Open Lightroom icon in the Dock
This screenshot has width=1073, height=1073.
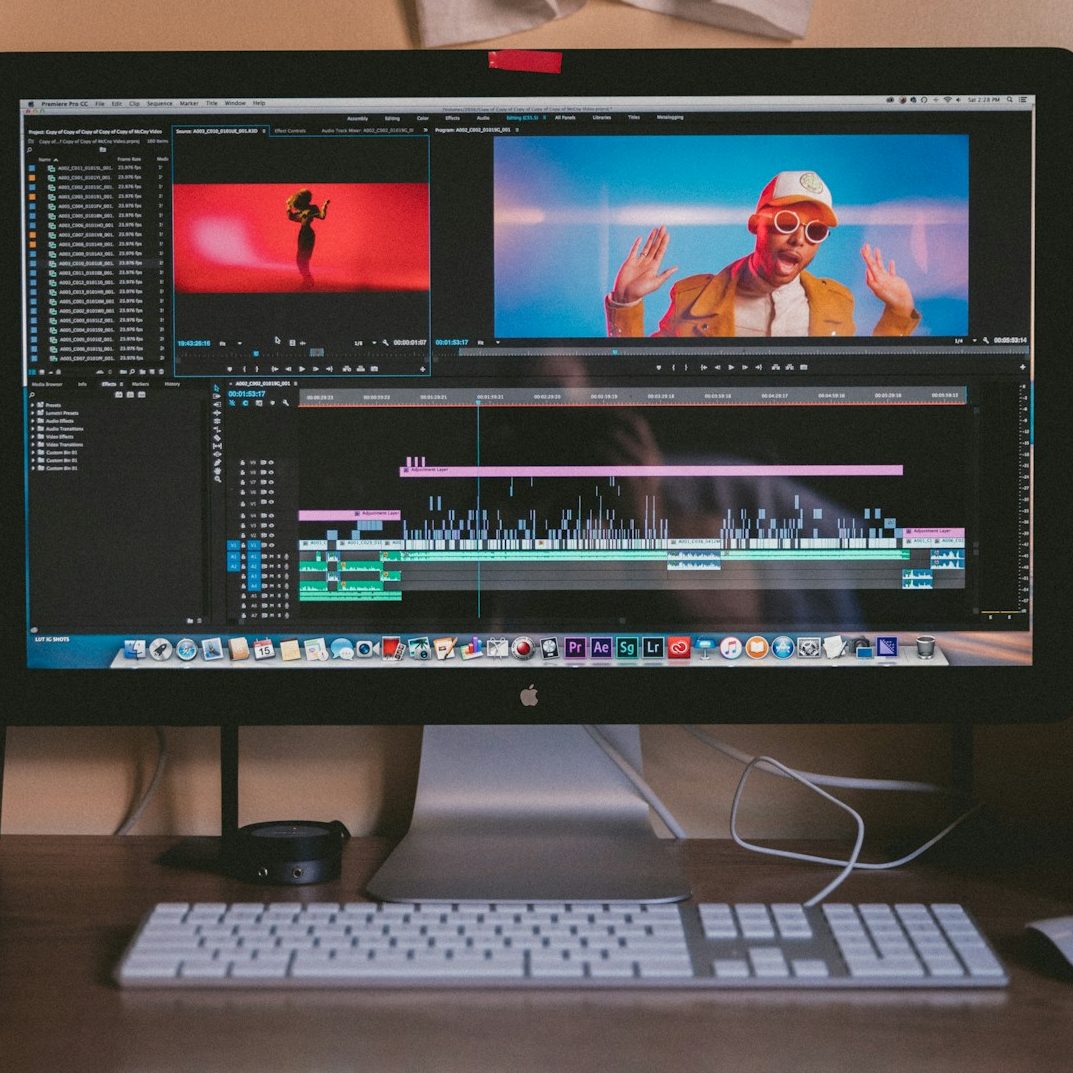[x=653, y=648]
